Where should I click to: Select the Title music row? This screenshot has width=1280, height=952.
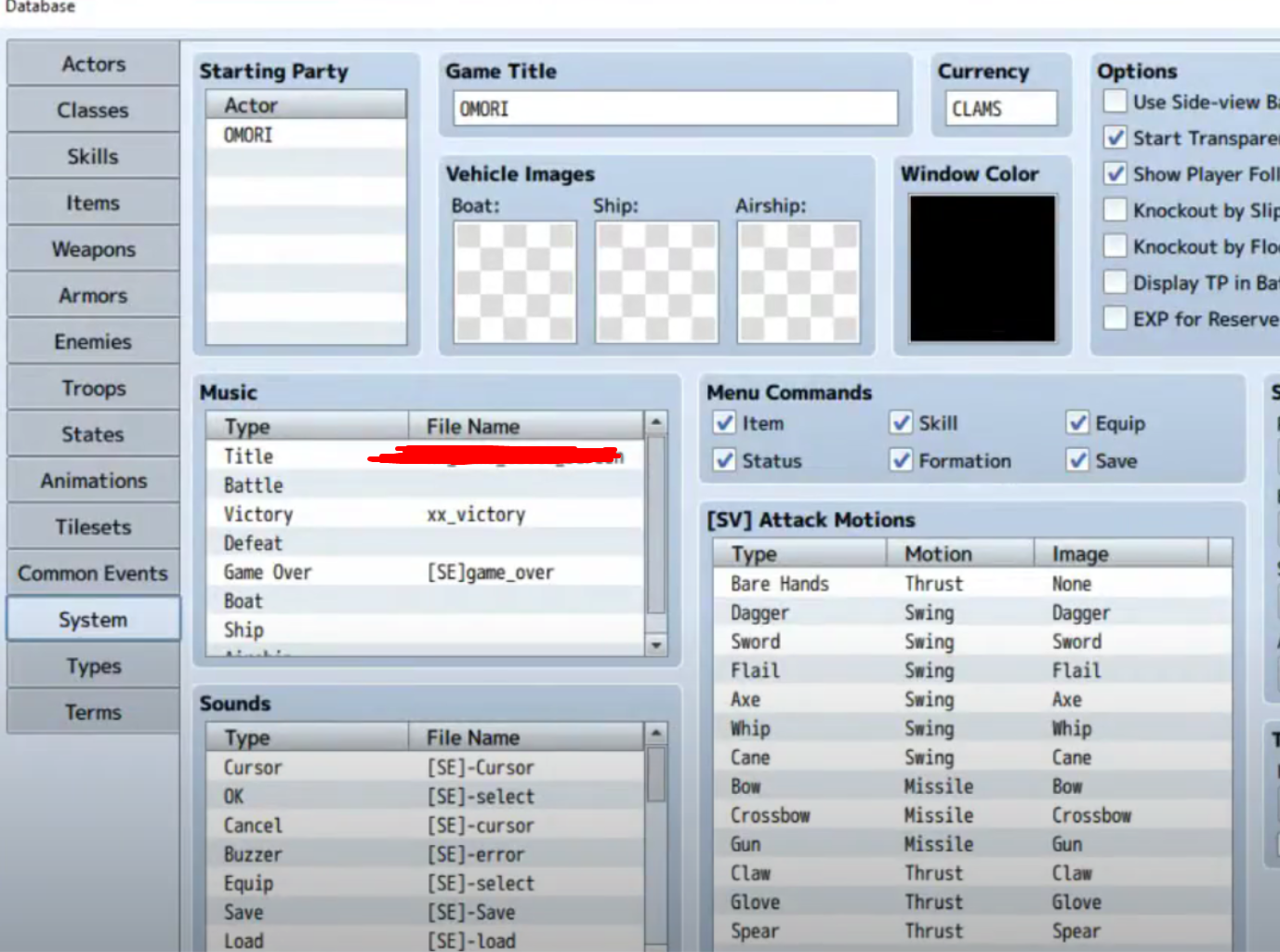click(x=425, y=456)
